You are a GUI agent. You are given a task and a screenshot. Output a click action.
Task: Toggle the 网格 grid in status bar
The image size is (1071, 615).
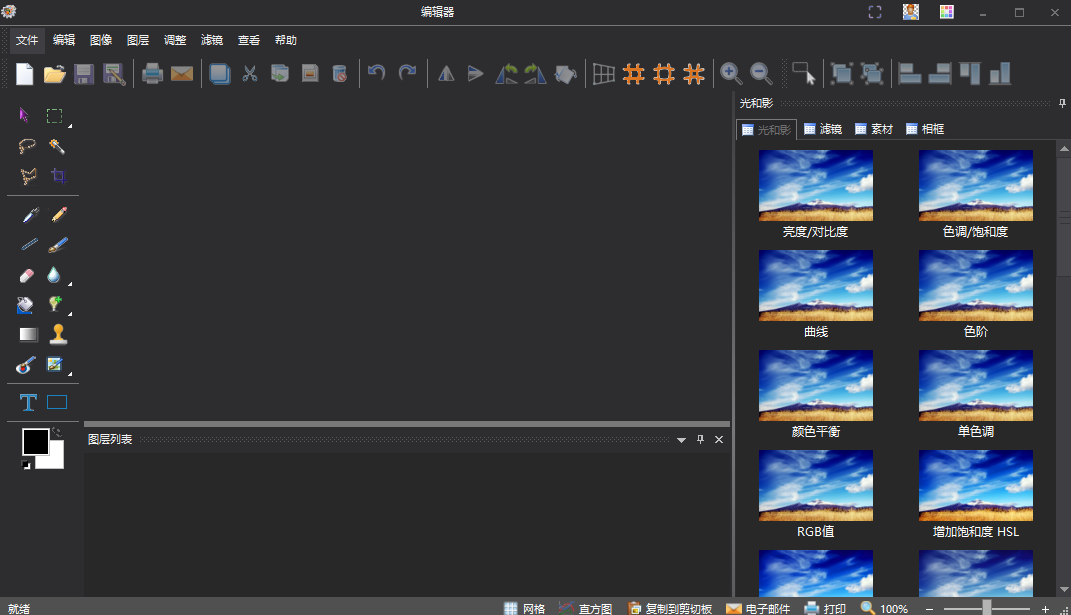[524, 608]
